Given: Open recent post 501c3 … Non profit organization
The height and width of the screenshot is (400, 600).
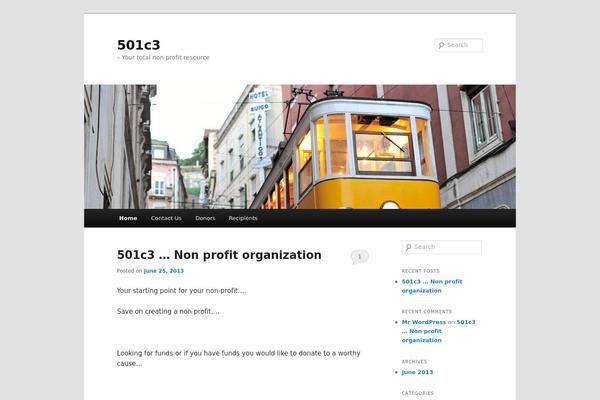Looking at the screenshot, I should (x=432, y=286).
